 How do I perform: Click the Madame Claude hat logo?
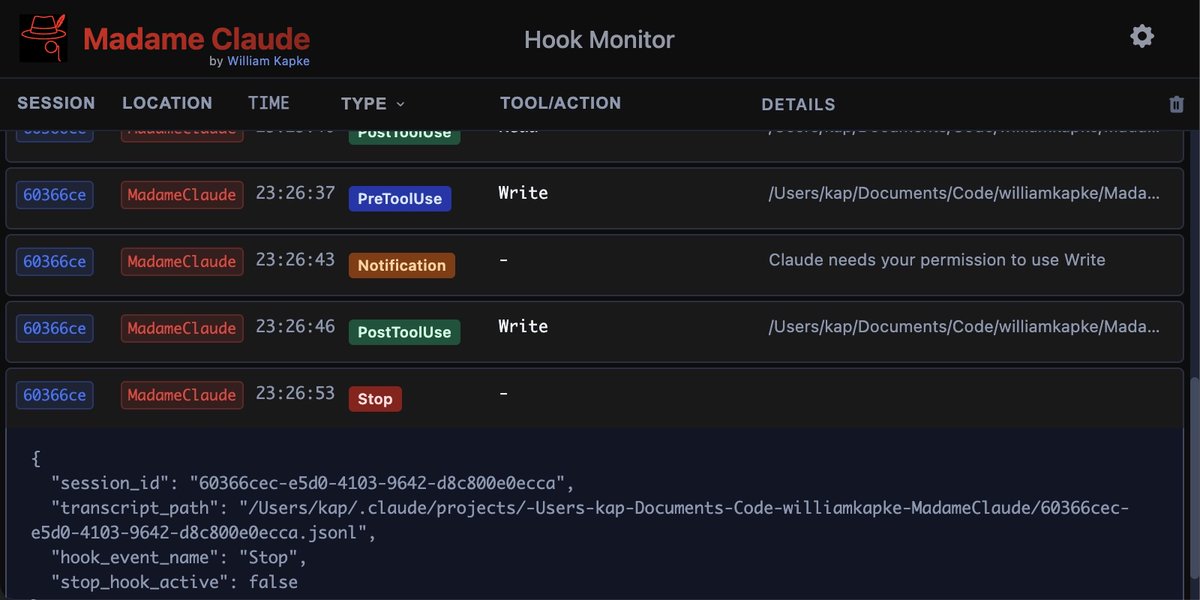pos(43,39)
